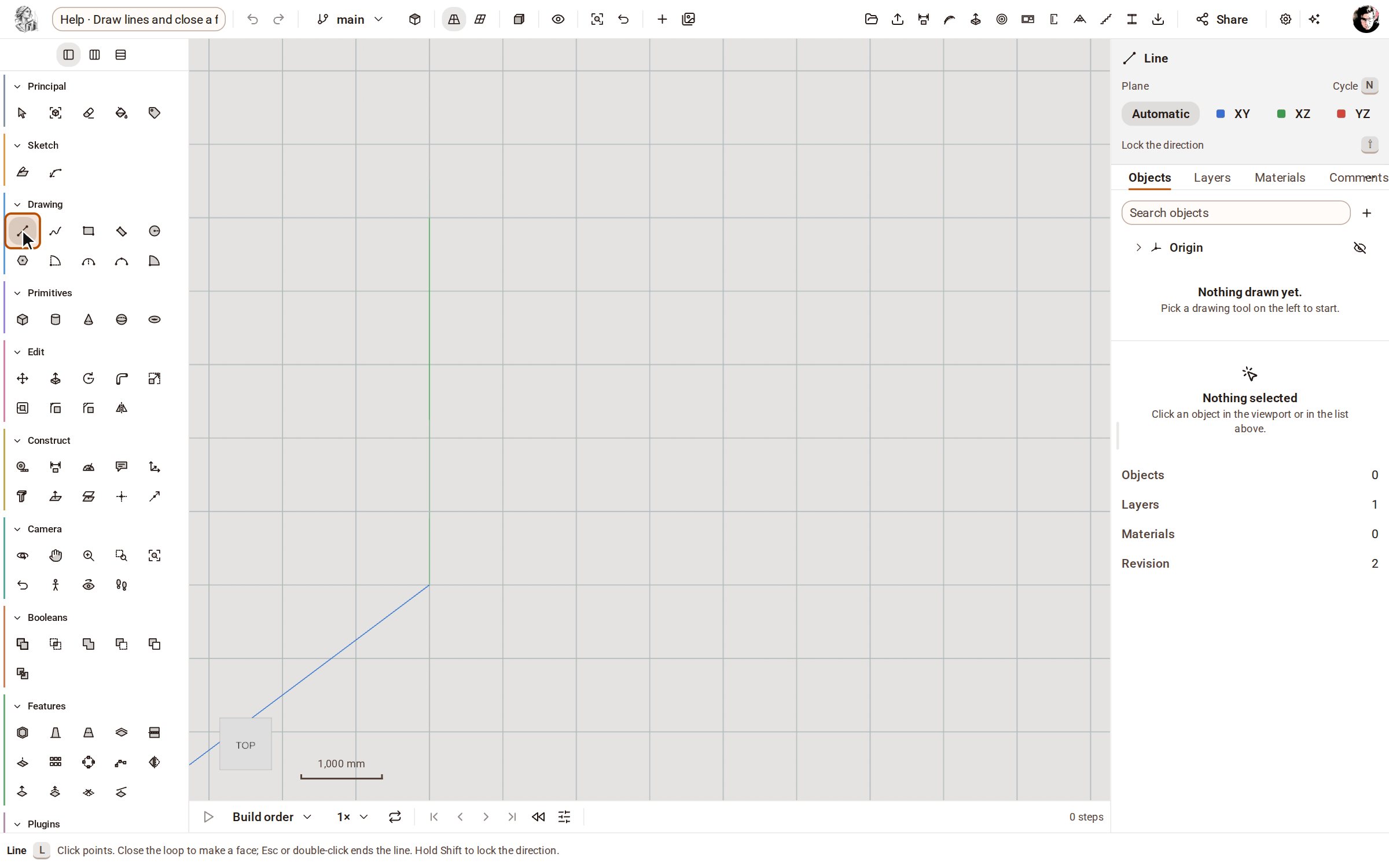Select the Cone primitive tool
This screenshot has height=868, width=1389.
[88, 319]
